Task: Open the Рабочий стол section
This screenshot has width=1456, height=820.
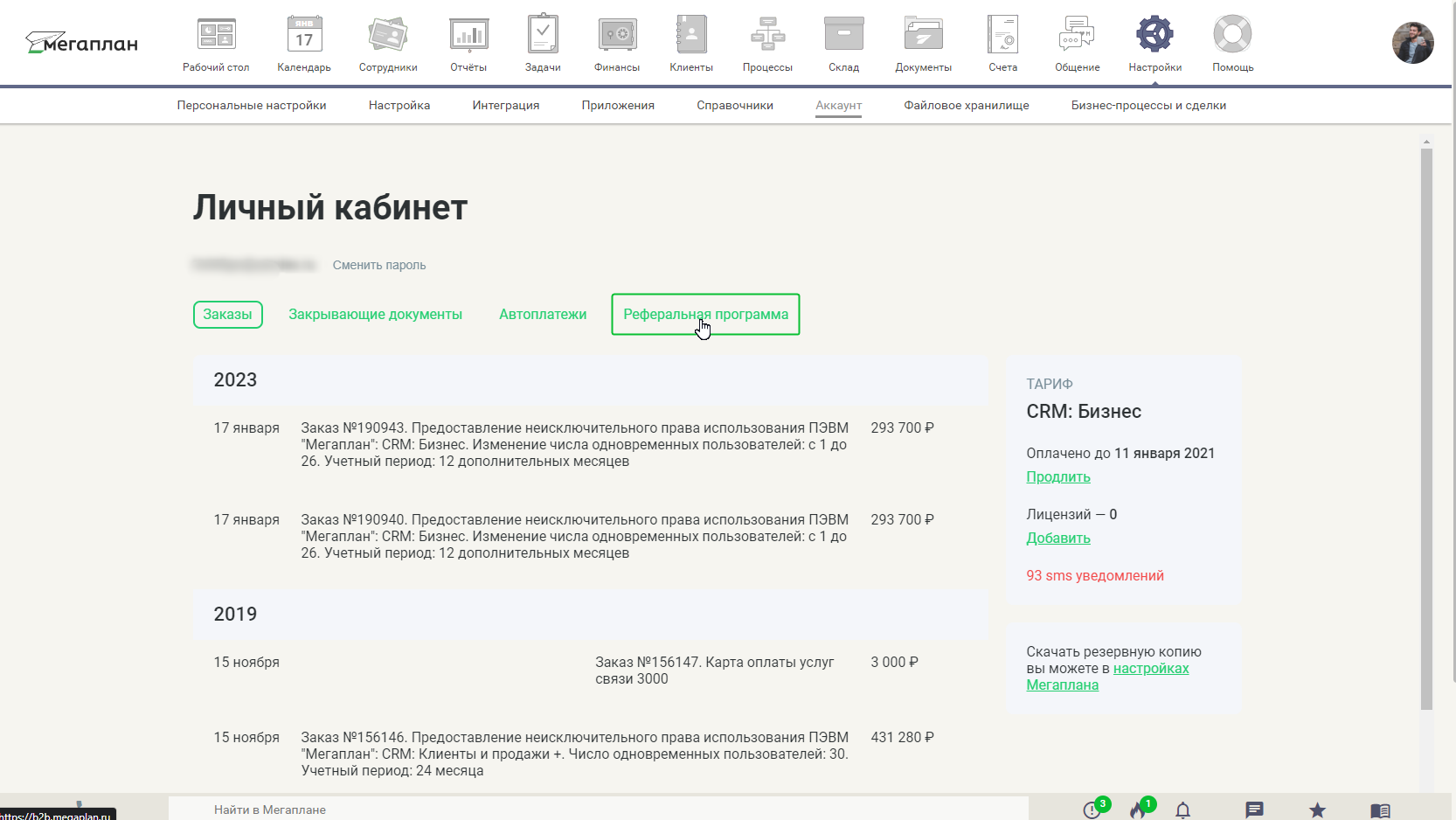Action: 216,44
